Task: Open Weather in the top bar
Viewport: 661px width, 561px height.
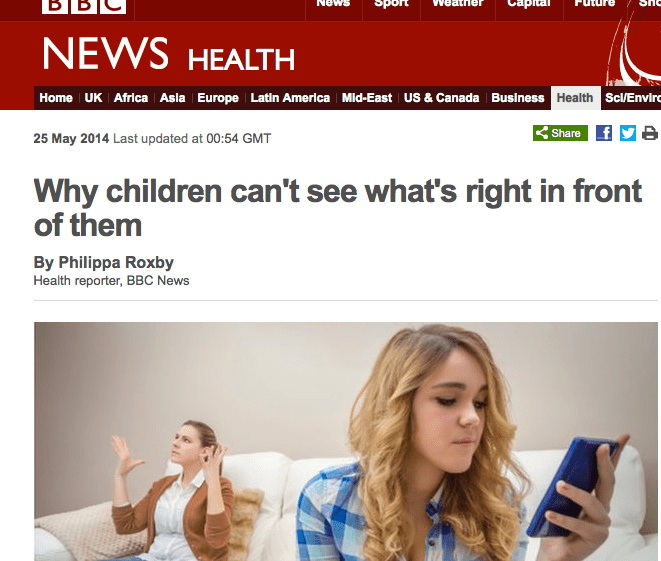Action: click(458, 4)
